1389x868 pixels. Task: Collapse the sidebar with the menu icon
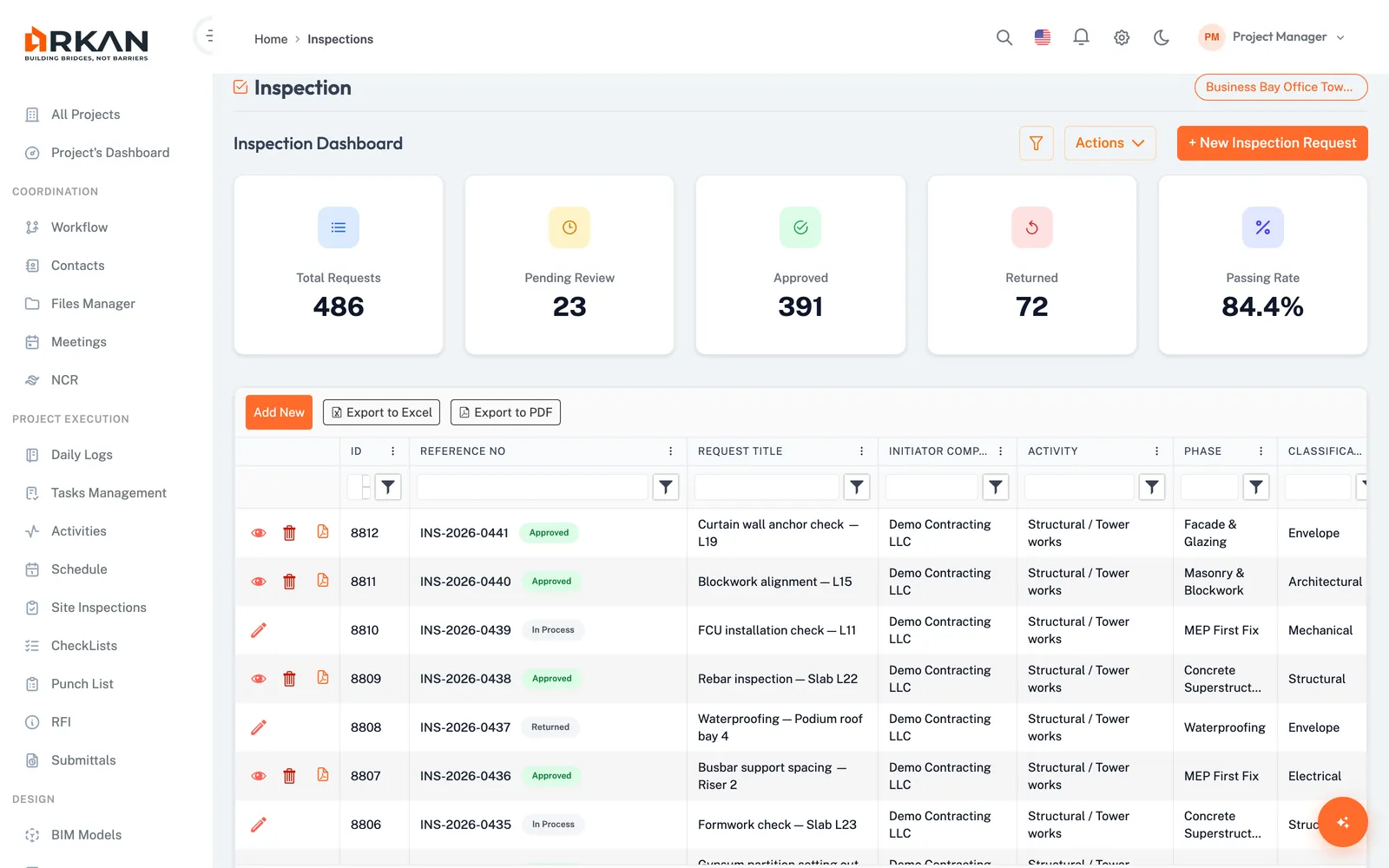click(209, 36)
